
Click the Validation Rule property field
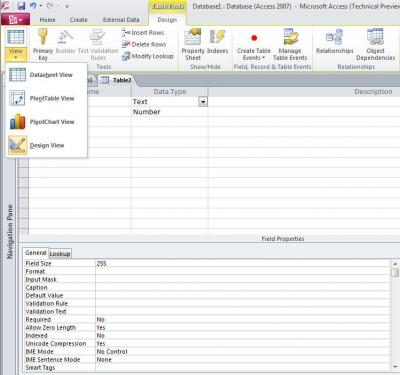click(x=242, y=303)
